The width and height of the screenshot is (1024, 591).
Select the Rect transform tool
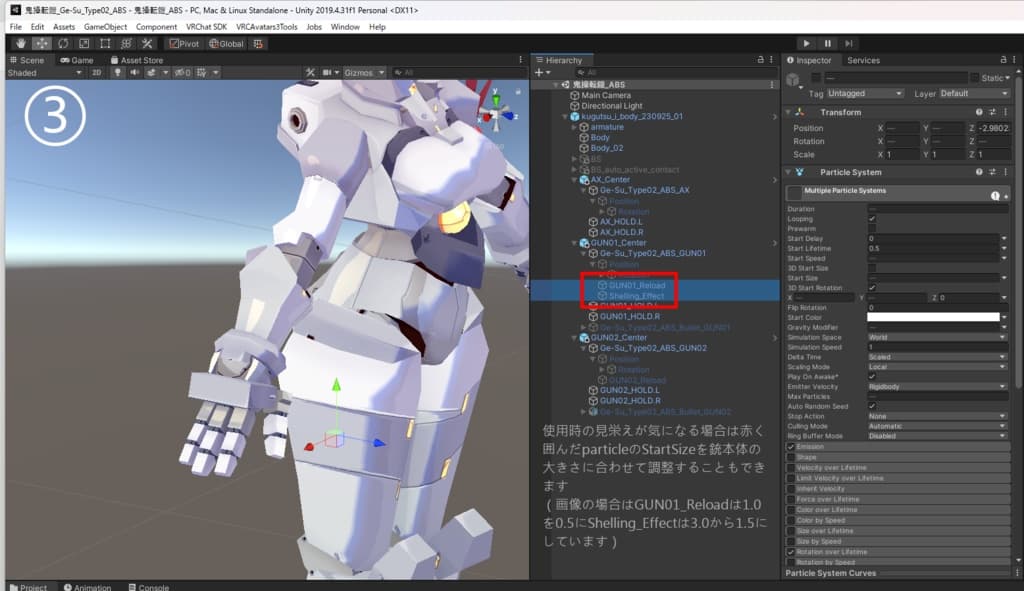[104, 43]
